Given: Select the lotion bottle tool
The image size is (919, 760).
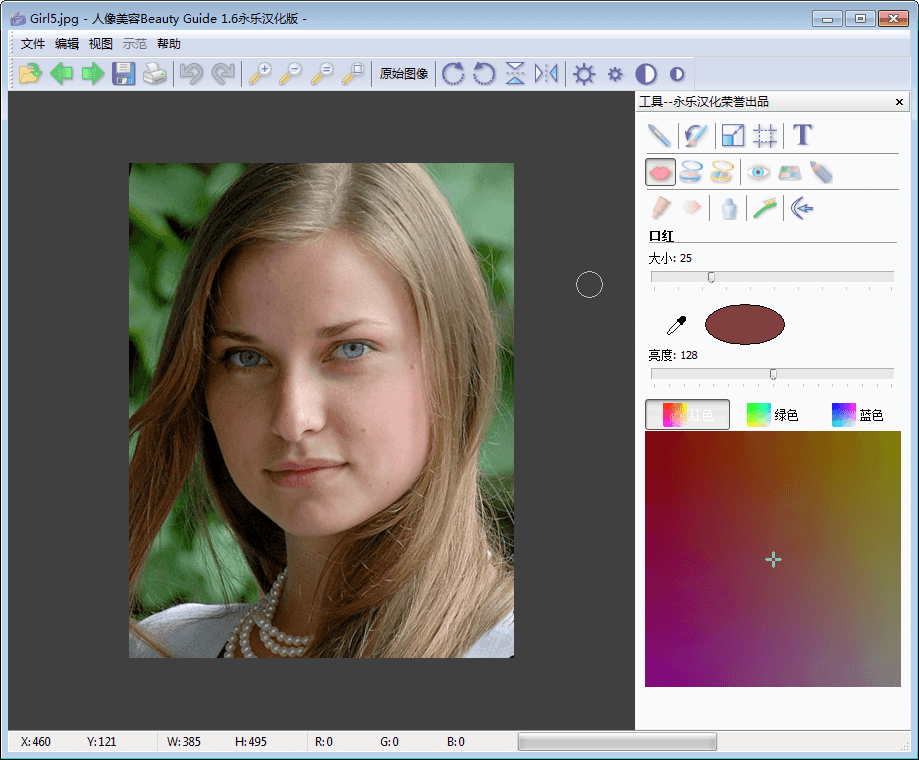Looking at the screenshot, I should [729, 209].
